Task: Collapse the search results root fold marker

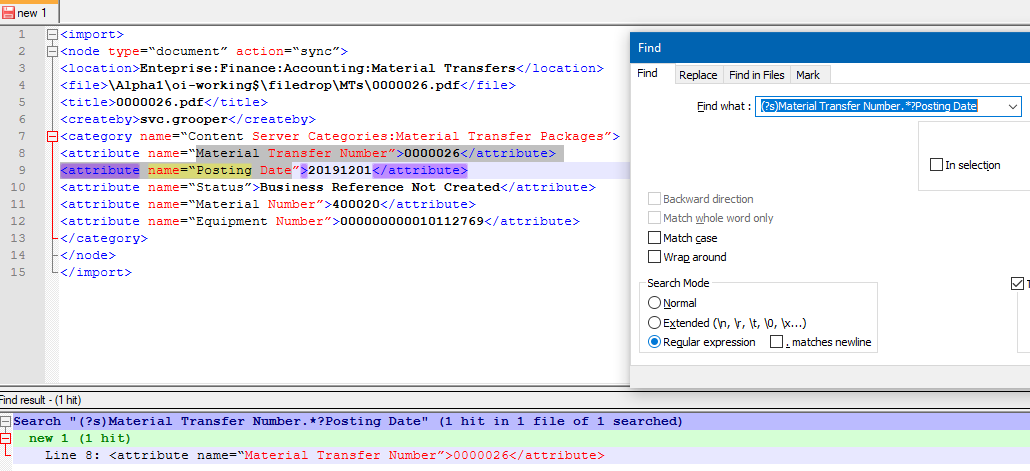Action: point(6,421)
